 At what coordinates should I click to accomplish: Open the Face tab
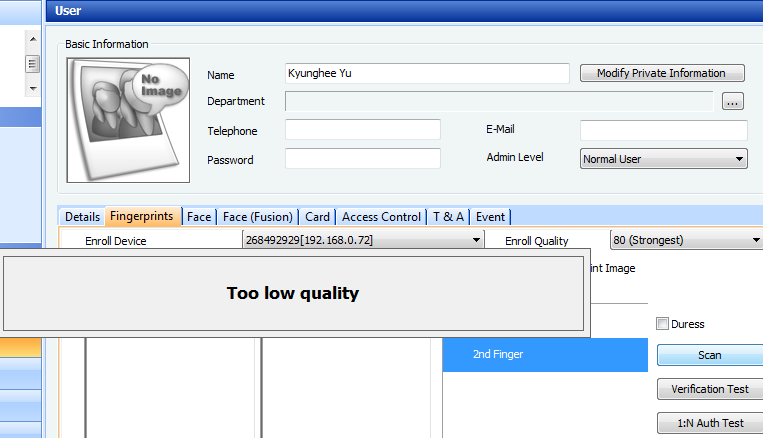(x=199, y=217)
